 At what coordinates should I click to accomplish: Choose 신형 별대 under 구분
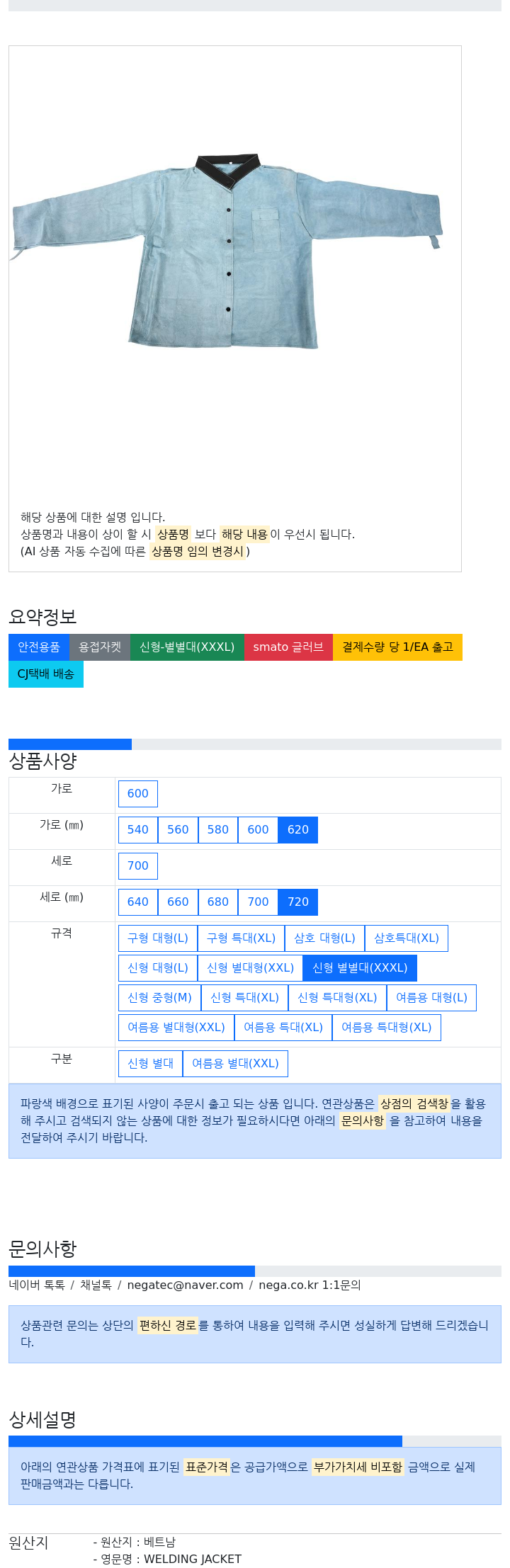pos(150,1064)
